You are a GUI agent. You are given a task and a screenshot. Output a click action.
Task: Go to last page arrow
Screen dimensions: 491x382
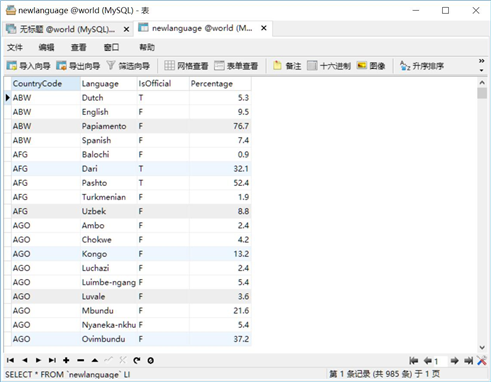[x=468, y=360]
